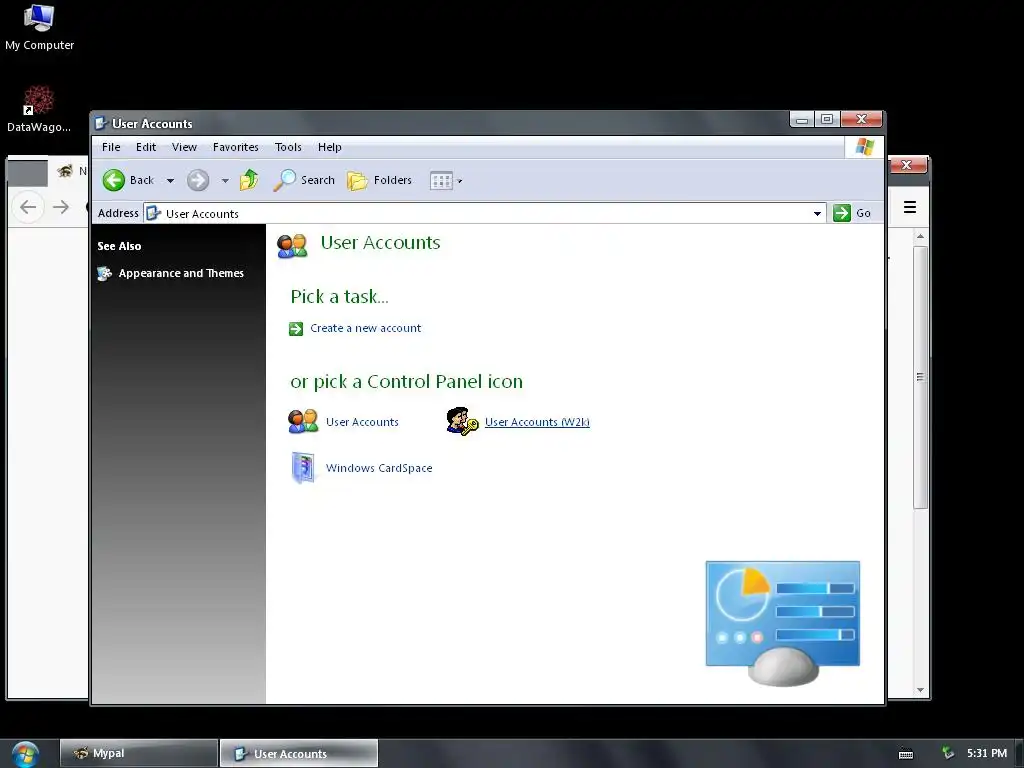Close the Mypal browser window

(x=906, y=165)
